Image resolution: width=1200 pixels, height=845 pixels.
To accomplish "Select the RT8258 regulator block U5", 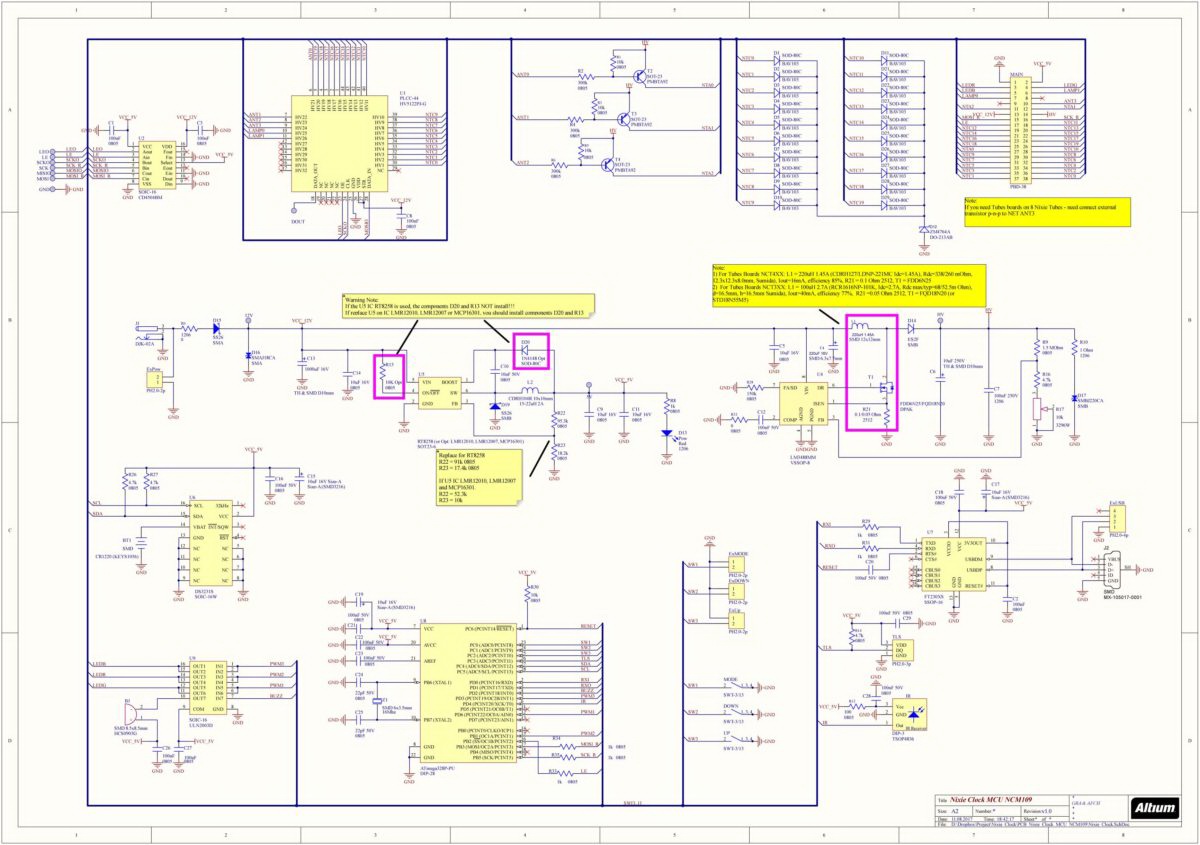I will (x=442, y=391).
